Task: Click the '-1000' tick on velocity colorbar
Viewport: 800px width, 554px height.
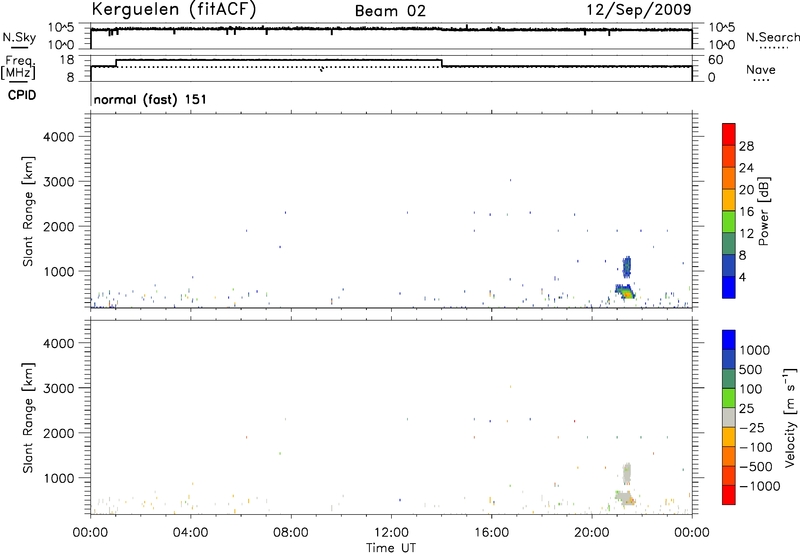Action: pyautogui.click(x=759, y=486)
